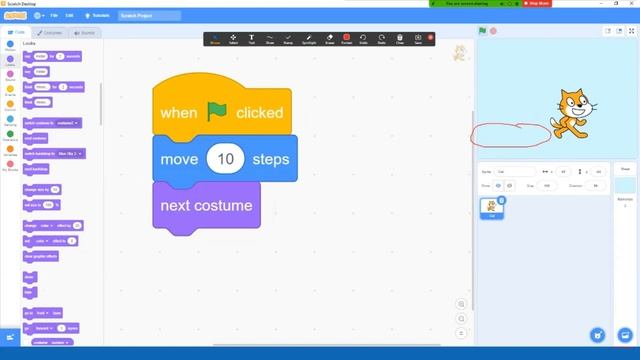Choose the Eraser annotation tool

coord(329,39)
